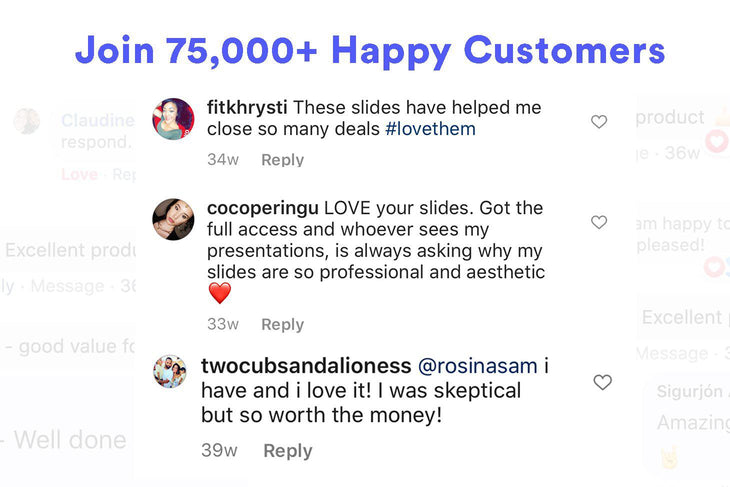This screenshot has height=487, width=730.
Task: Open twocubsandalioness's profile avatar
Action: [170, 371]
